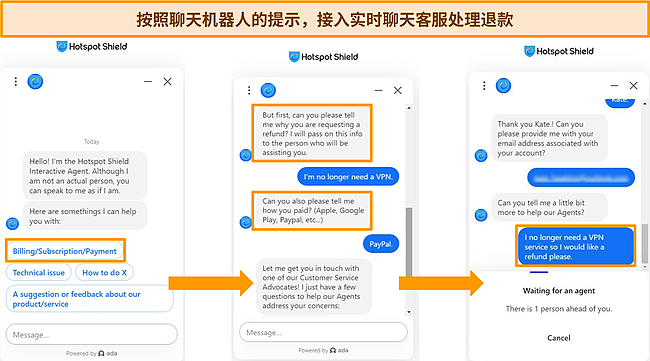
Task: Click the bot avatar in left chat header
Action: coord(35,82)
